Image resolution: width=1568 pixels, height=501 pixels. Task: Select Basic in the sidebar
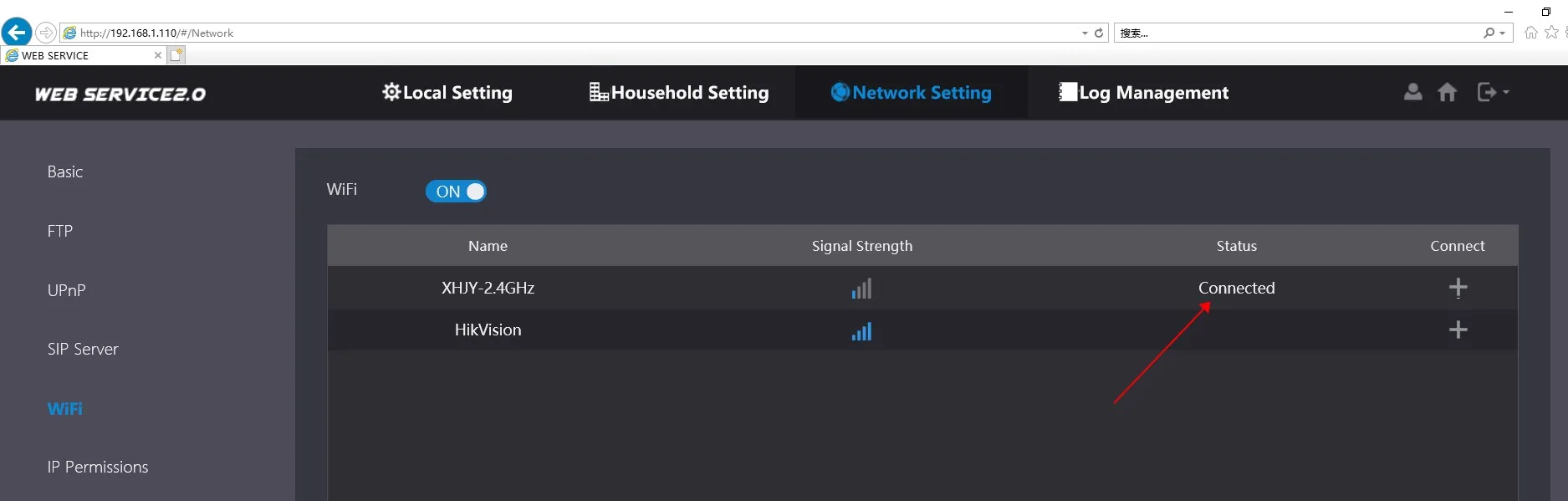[x=65, y=172]
